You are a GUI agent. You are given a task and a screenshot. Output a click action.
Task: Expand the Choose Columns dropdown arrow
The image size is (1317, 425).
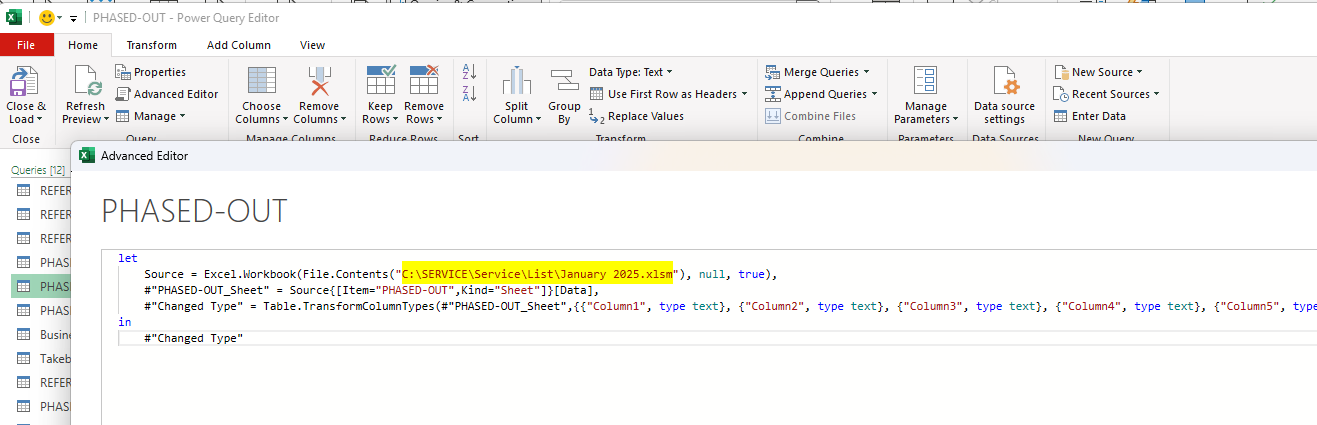[285, 120]
